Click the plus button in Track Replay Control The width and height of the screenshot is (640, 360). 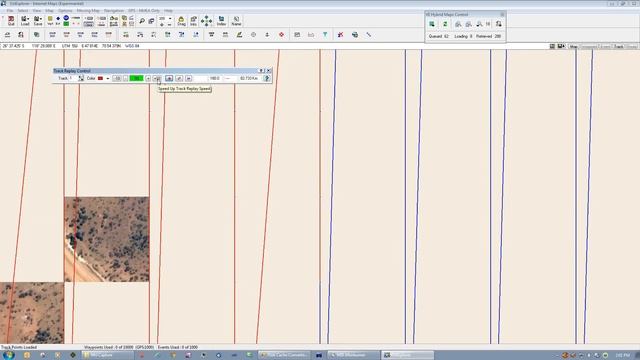click(x=148, y=78)
